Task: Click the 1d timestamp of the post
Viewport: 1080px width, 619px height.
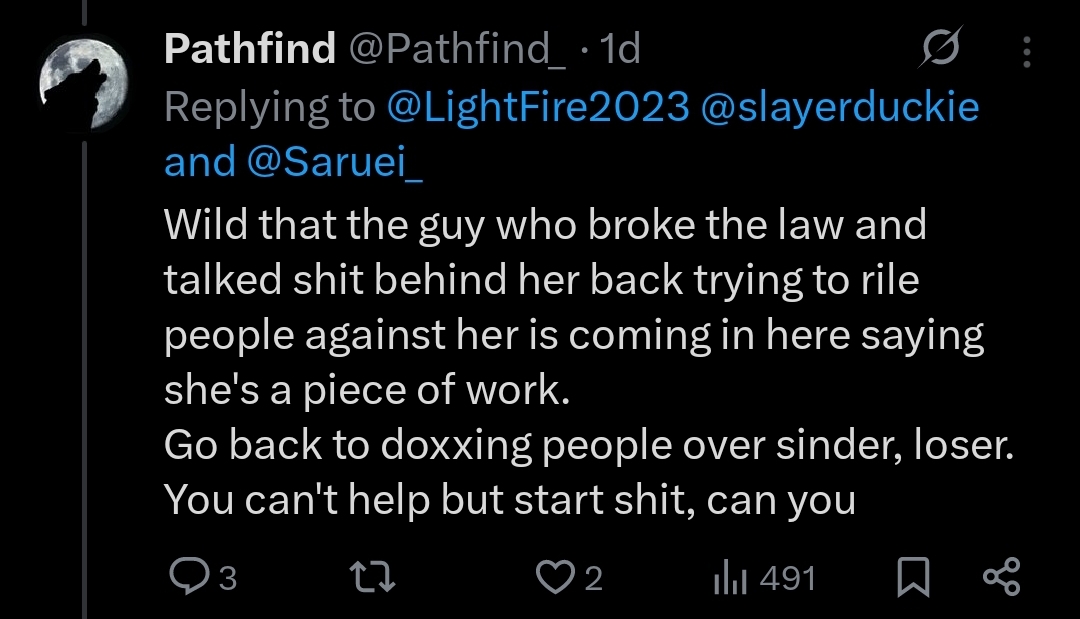Action: click(618, 48)
